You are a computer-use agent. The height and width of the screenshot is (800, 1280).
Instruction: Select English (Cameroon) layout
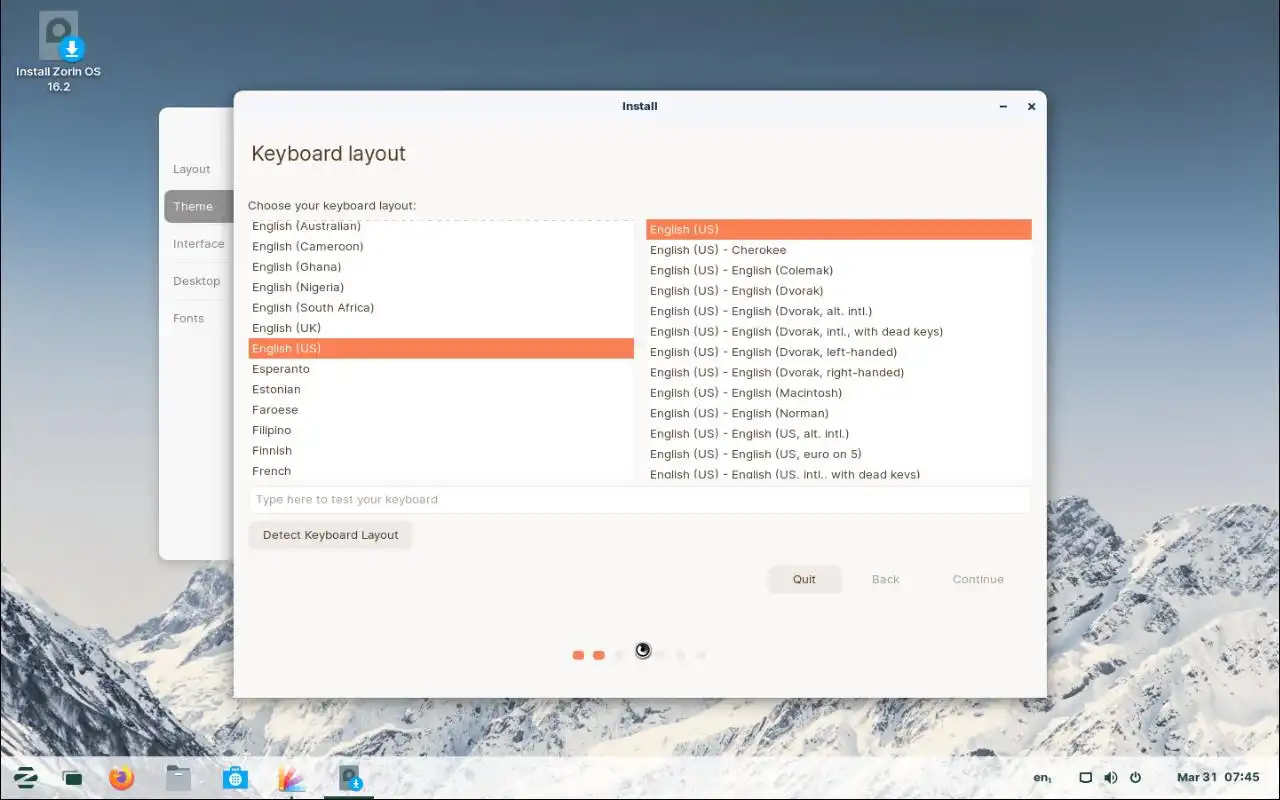[441, 246]
